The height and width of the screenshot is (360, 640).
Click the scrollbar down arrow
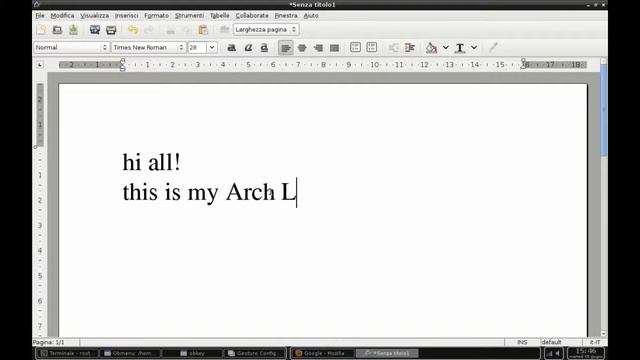coord(604,333)
